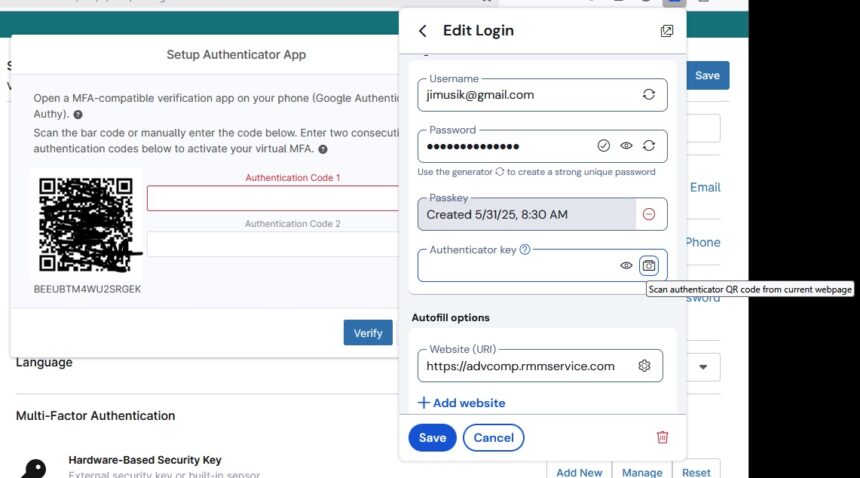Remove the passkey with the minus icon

pos(649,214)
